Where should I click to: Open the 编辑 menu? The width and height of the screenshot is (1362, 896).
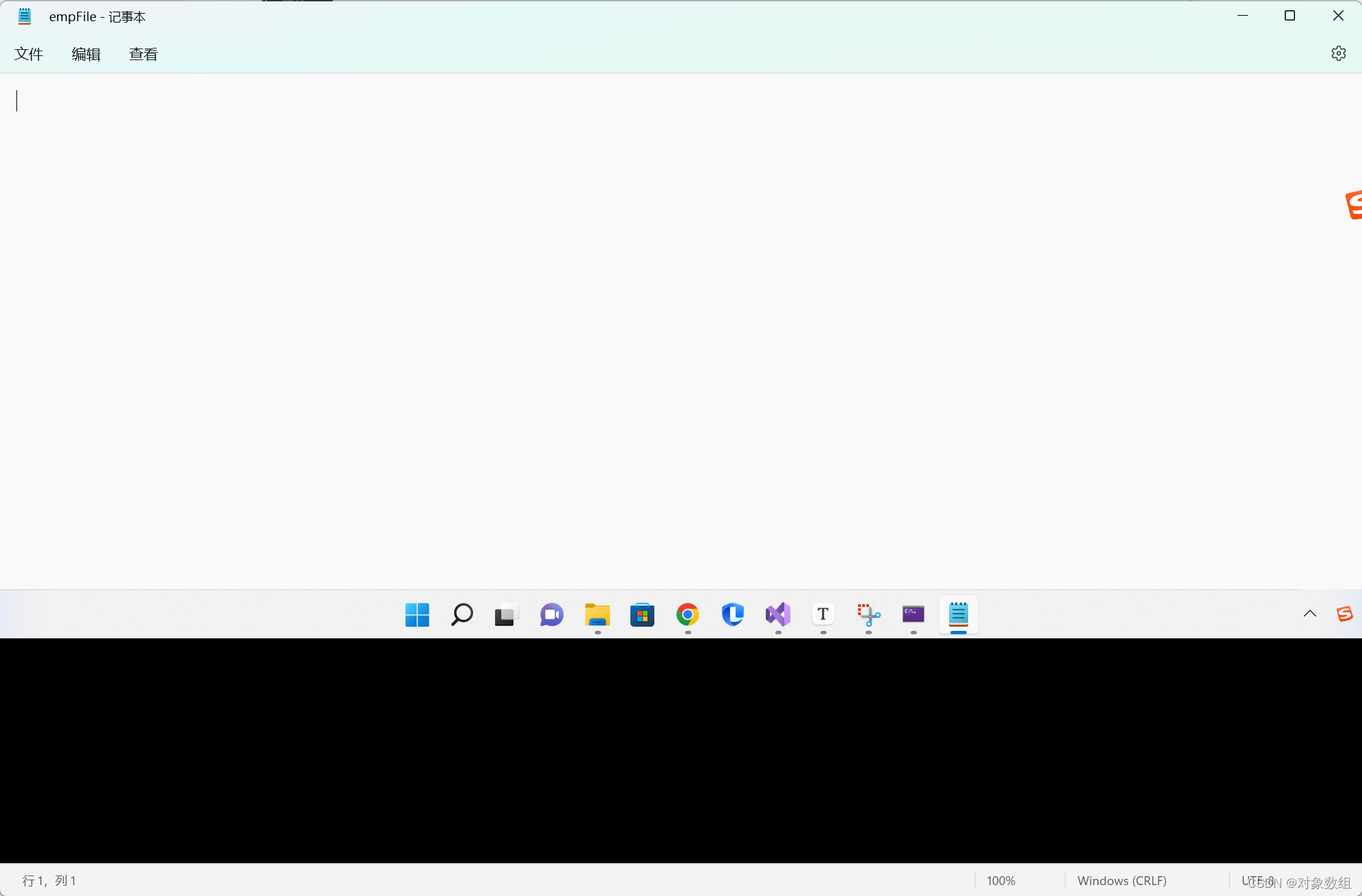86,54
